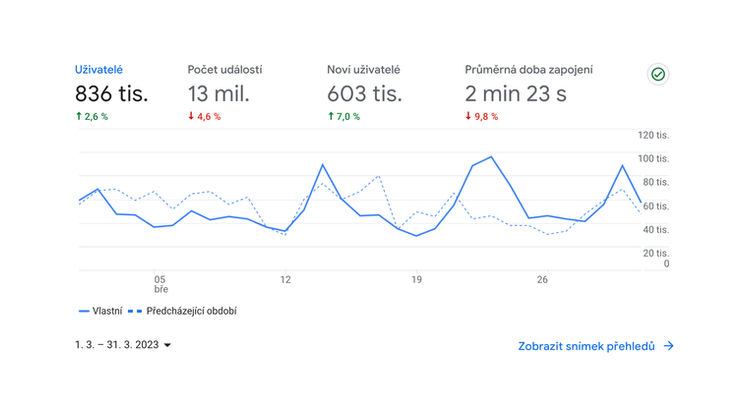Click the red down arrow under Počet událostí
The width and height of the screenshot is (745, 411).
tap(191, 117)
